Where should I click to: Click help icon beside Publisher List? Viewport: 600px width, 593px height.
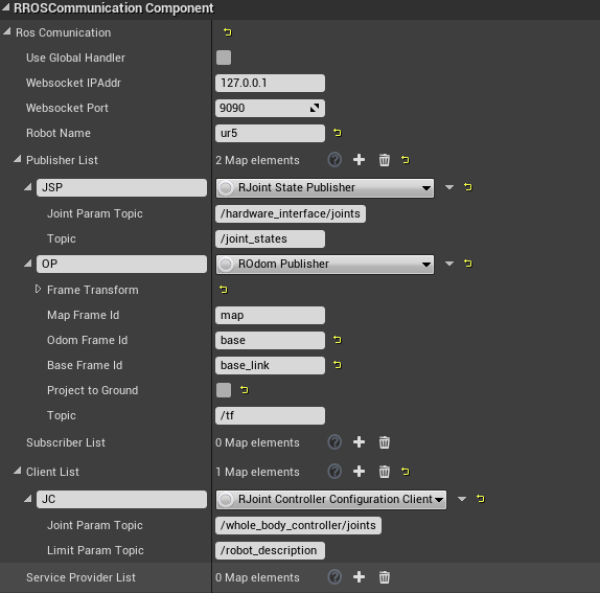(x=334, y=160)
